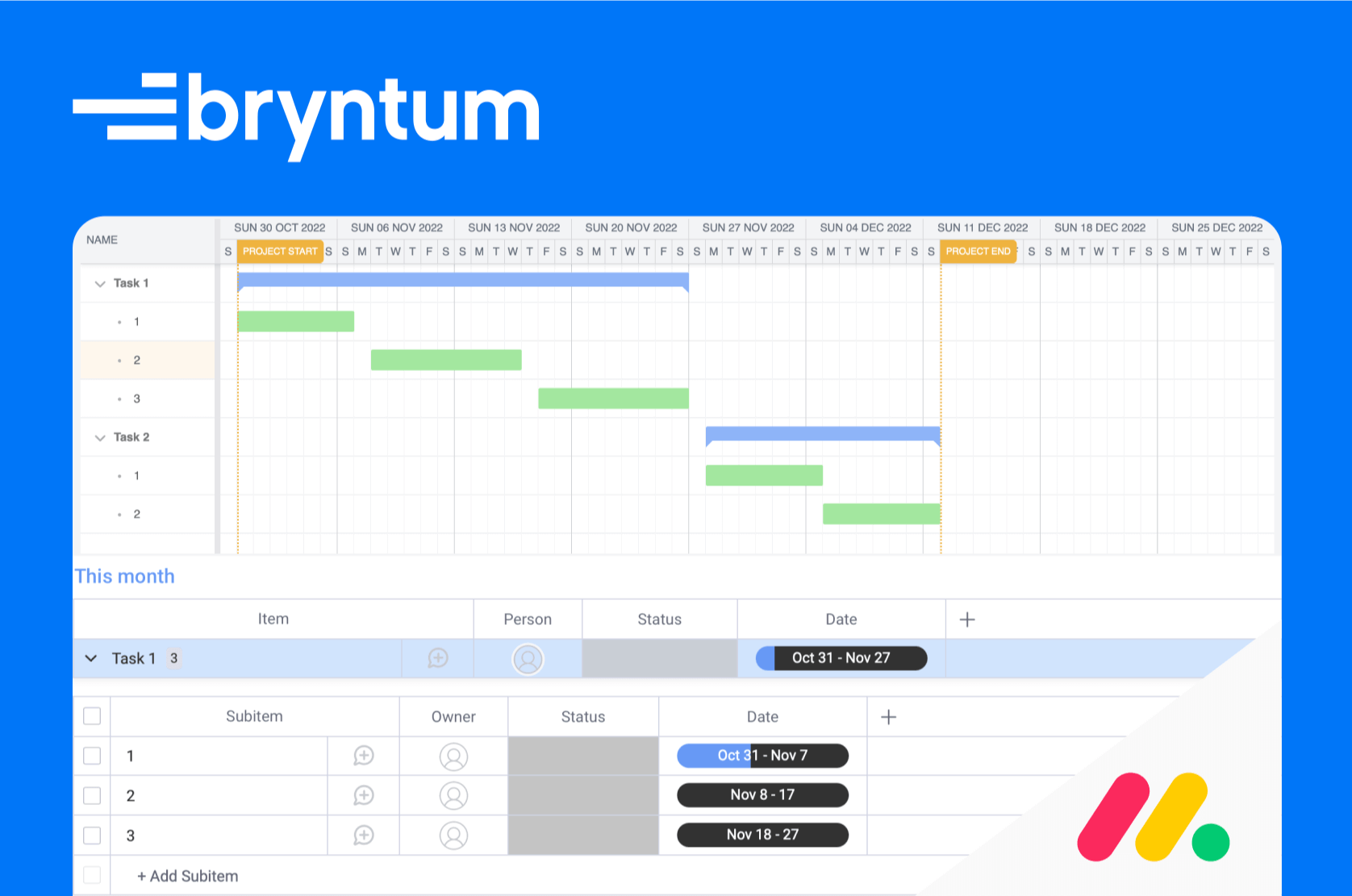Open the conversation icon on the Task 1 row
Image resolution: width=1352 pixels, height=896 pixels.
tap(438, 658)
